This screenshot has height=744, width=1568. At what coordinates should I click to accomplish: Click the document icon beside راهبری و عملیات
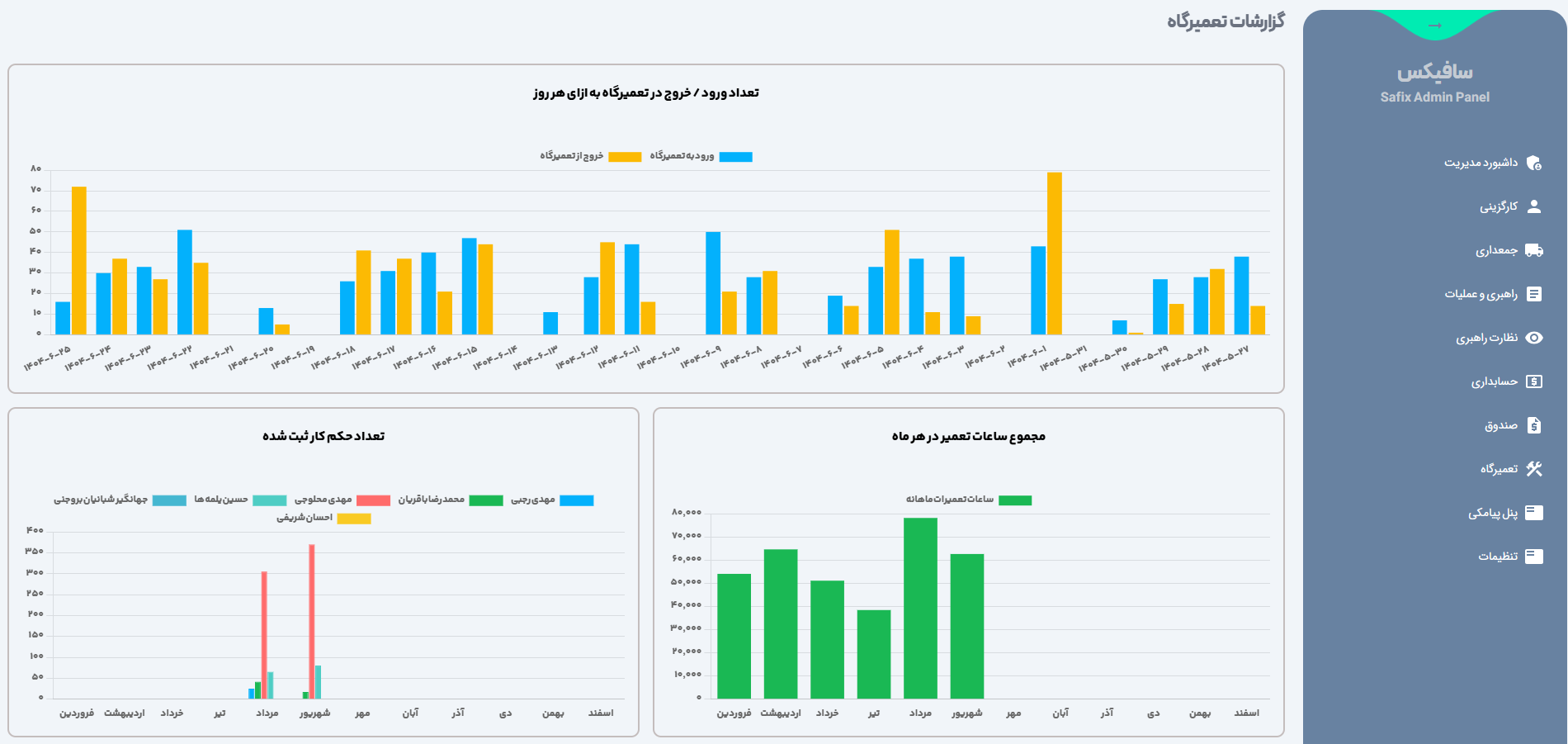tap(1533, 294)
